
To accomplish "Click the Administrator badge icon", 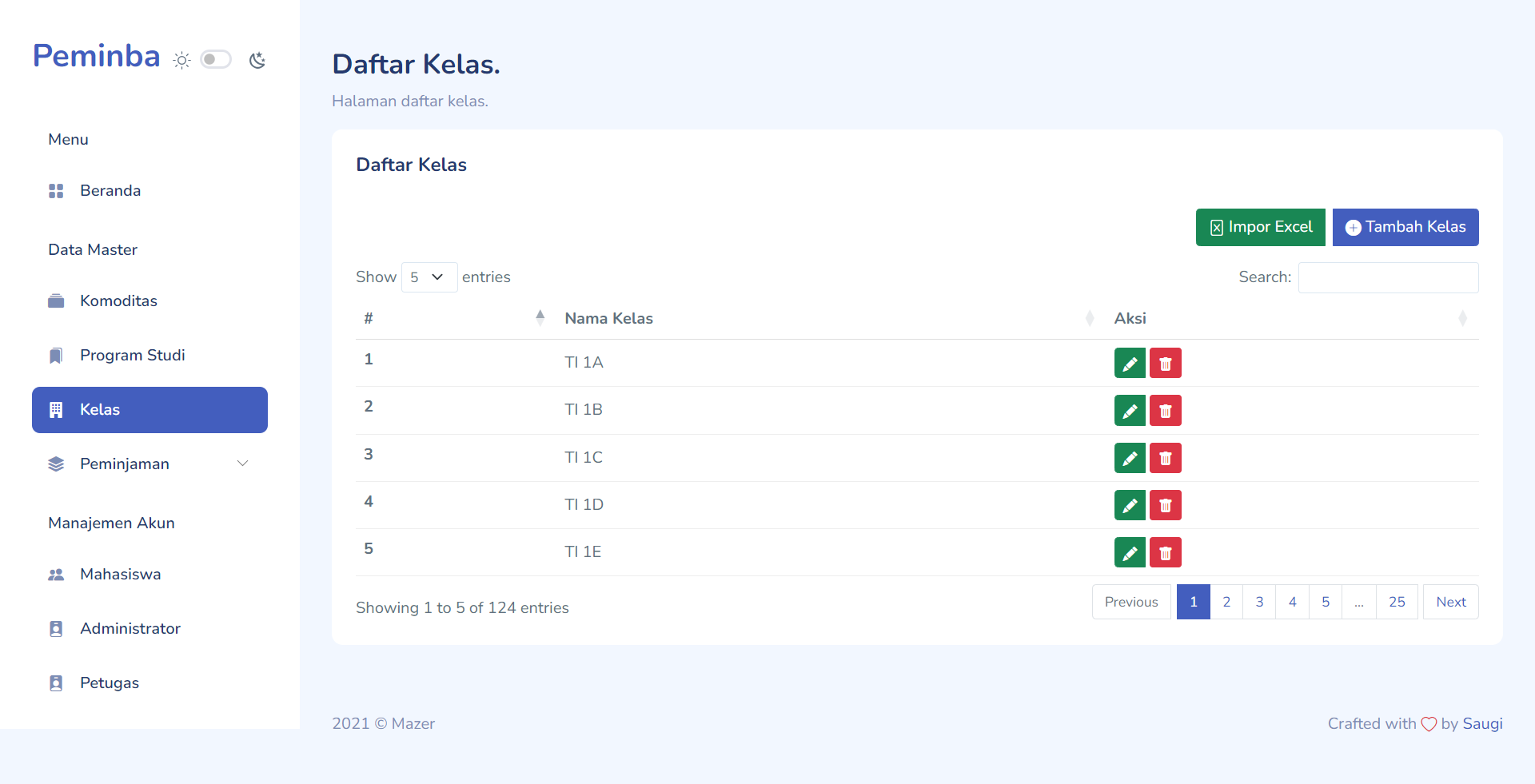I will coord(56,629).
